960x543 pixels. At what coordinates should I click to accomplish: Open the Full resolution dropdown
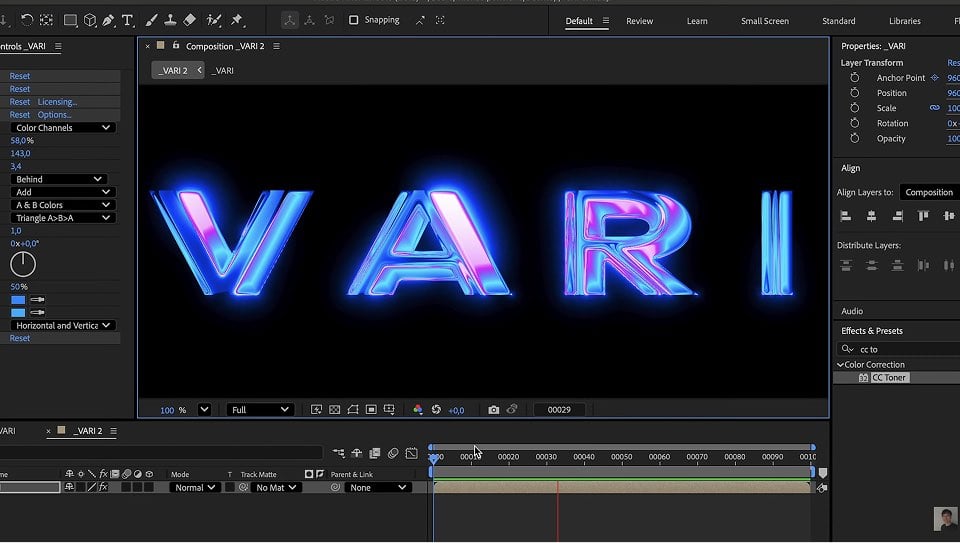coord(259,410)
